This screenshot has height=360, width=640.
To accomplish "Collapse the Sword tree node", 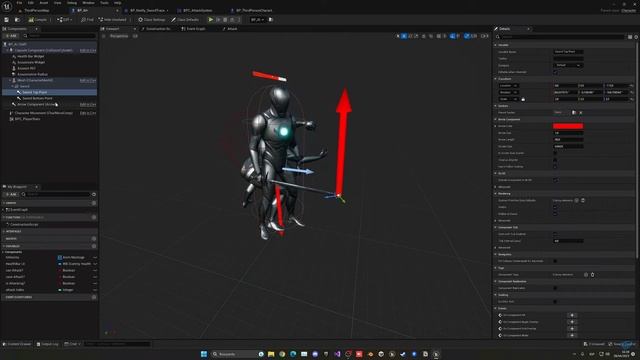I will coord(13,87).
